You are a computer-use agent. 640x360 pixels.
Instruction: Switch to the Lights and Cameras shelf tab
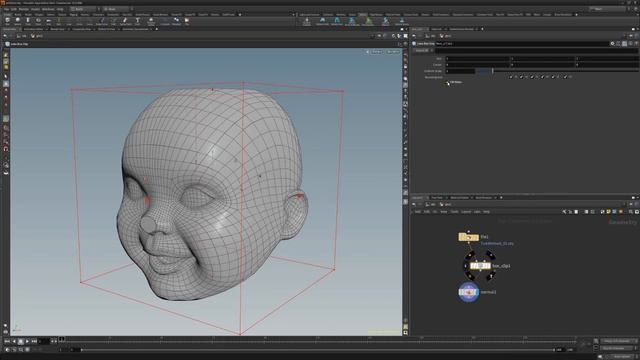pyautogui.click(x=310, y=15)
